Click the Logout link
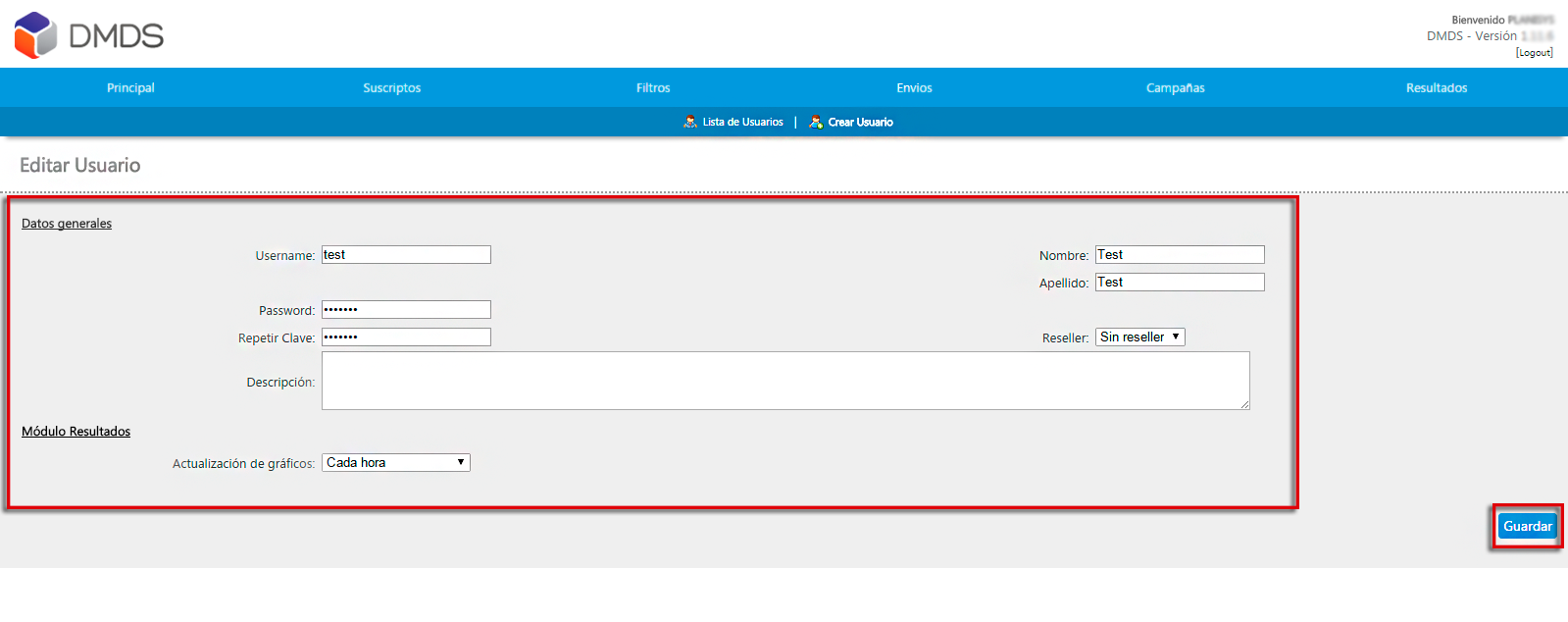This screenshot has width=1568, height=622. click(1534, 53)
